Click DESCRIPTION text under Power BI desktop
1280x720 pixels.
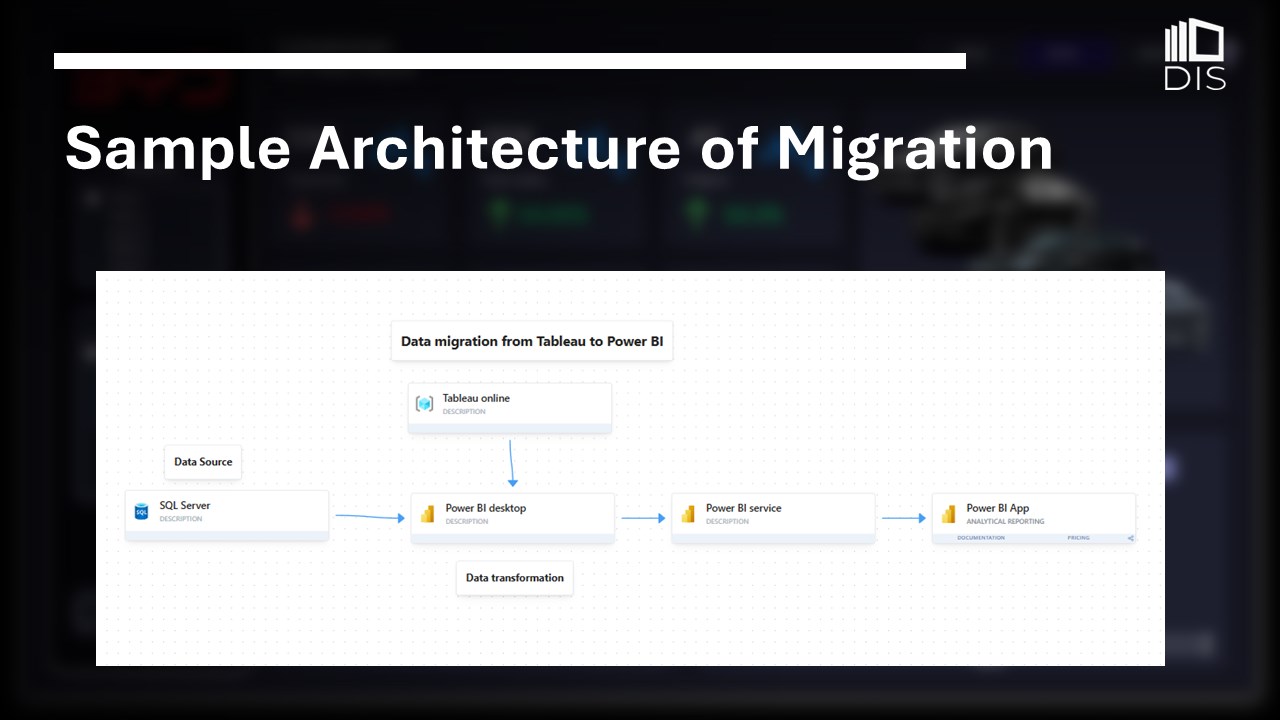coord(467,521)
